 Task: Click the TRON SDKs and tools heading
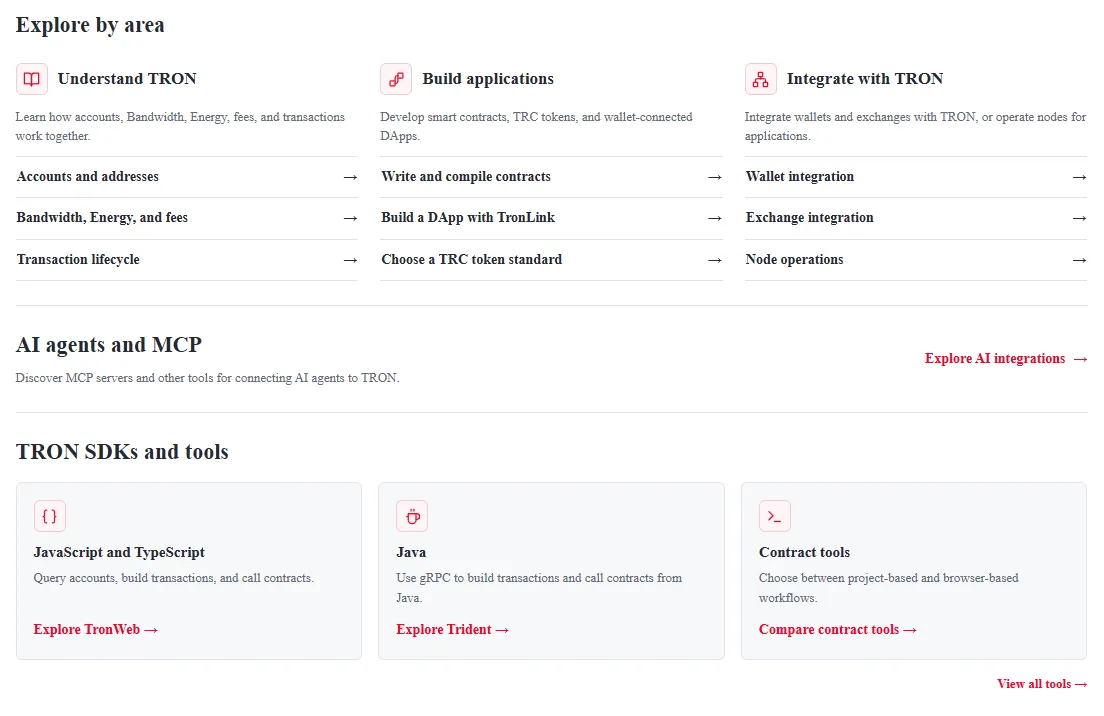point(122,452)
